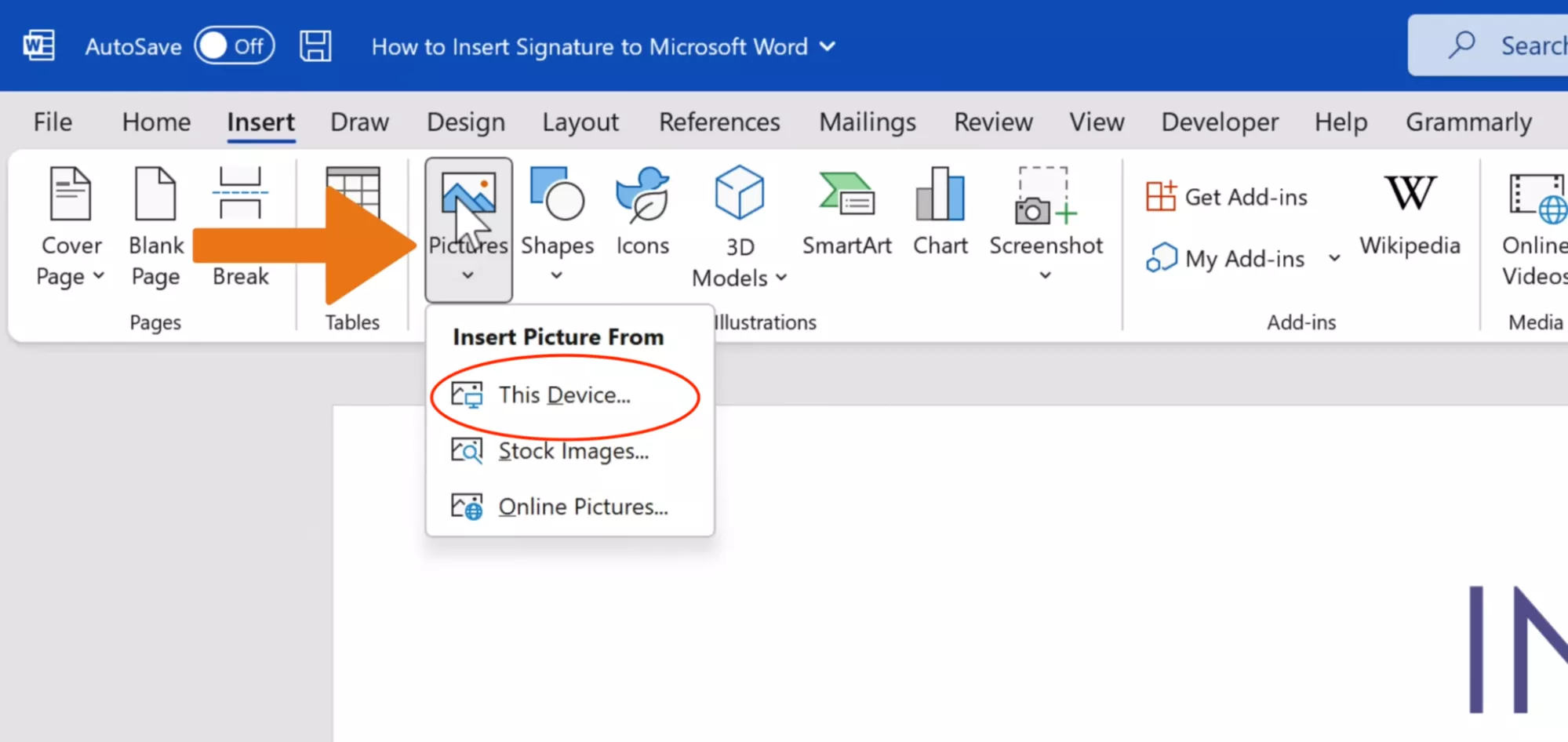The image size is (1568, 742).
Task: Toggle the AutoSave switch
Action: point(234,46)
